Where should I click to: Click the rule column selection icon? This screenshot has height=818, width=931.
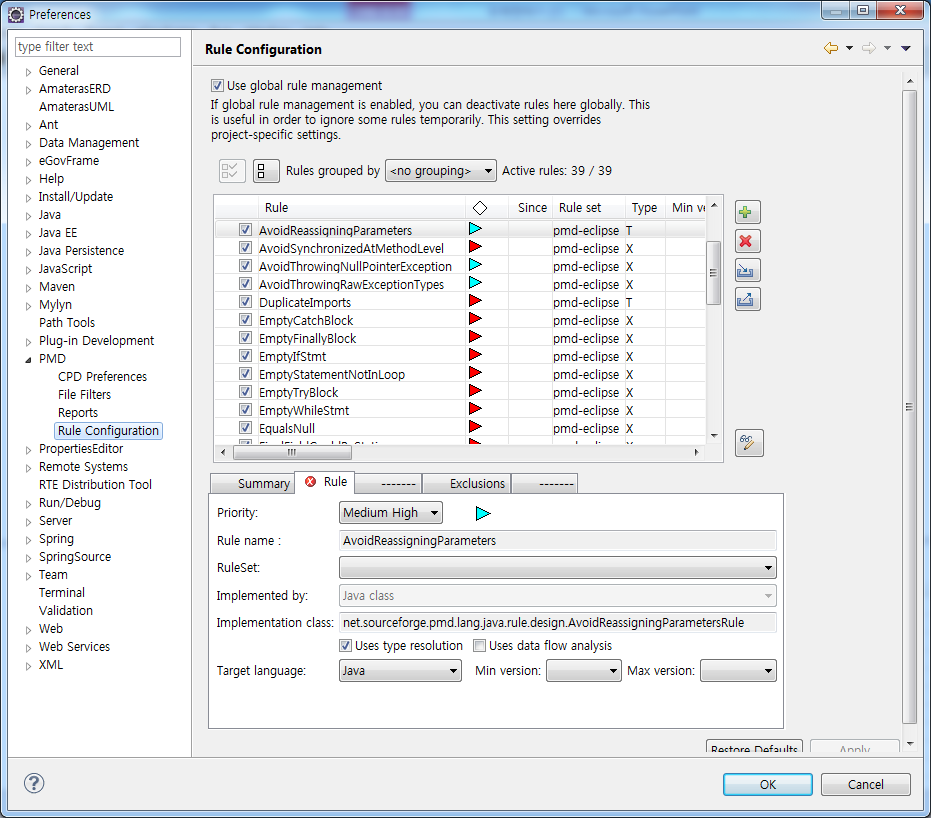click(266, 171)
